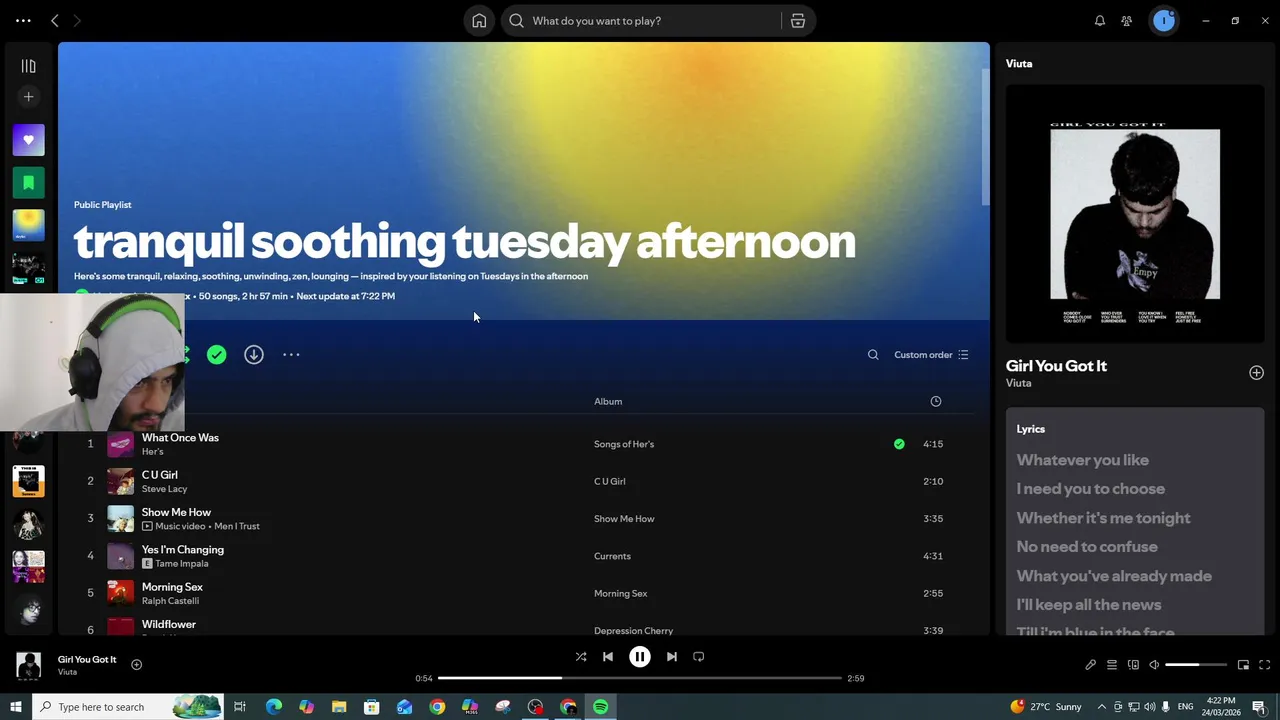Skip to the previous track
Image resolution: width=1280 pixels, height=720 pixels.
pyautogui.click(x=608, y=657)
